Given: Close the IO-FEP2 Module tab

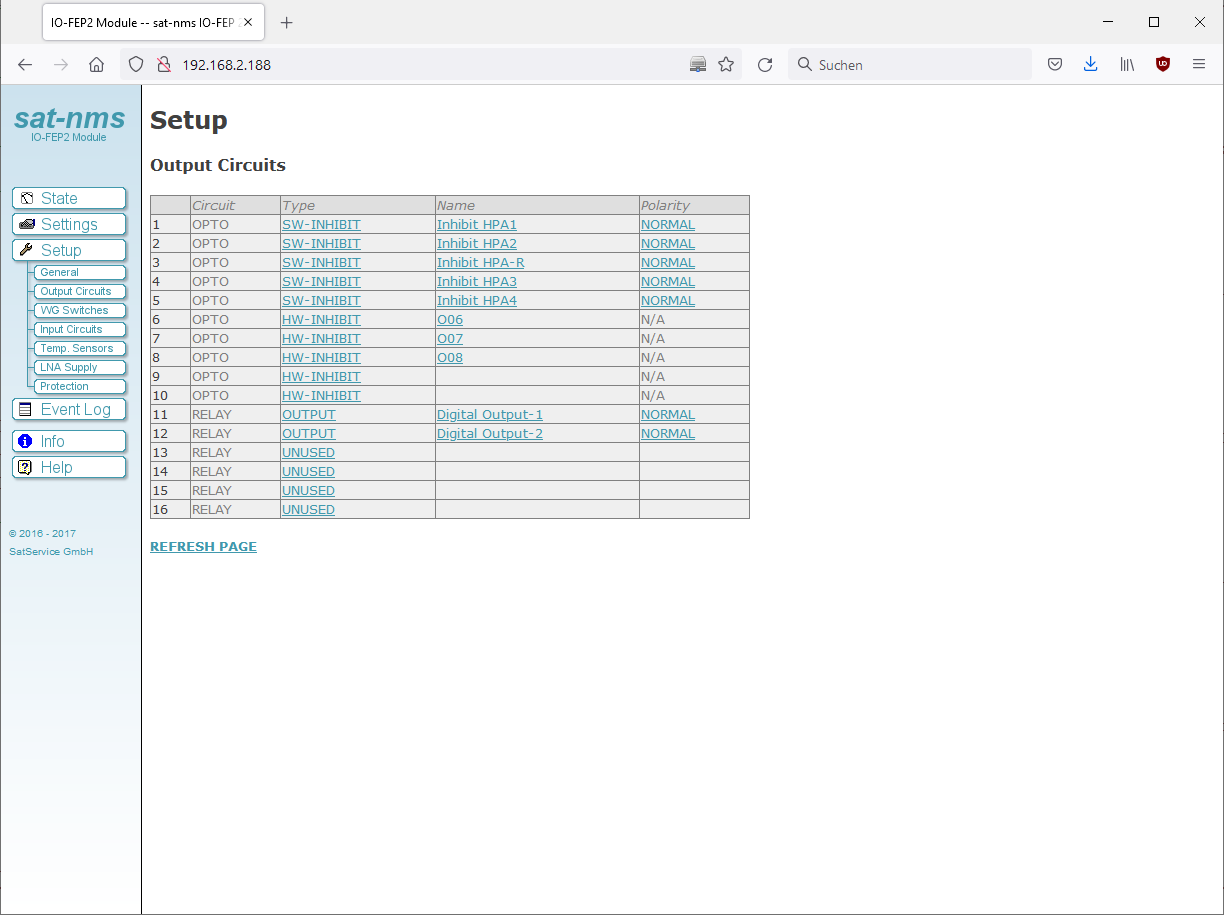Looking at the screenshot, I should [248, 22].
